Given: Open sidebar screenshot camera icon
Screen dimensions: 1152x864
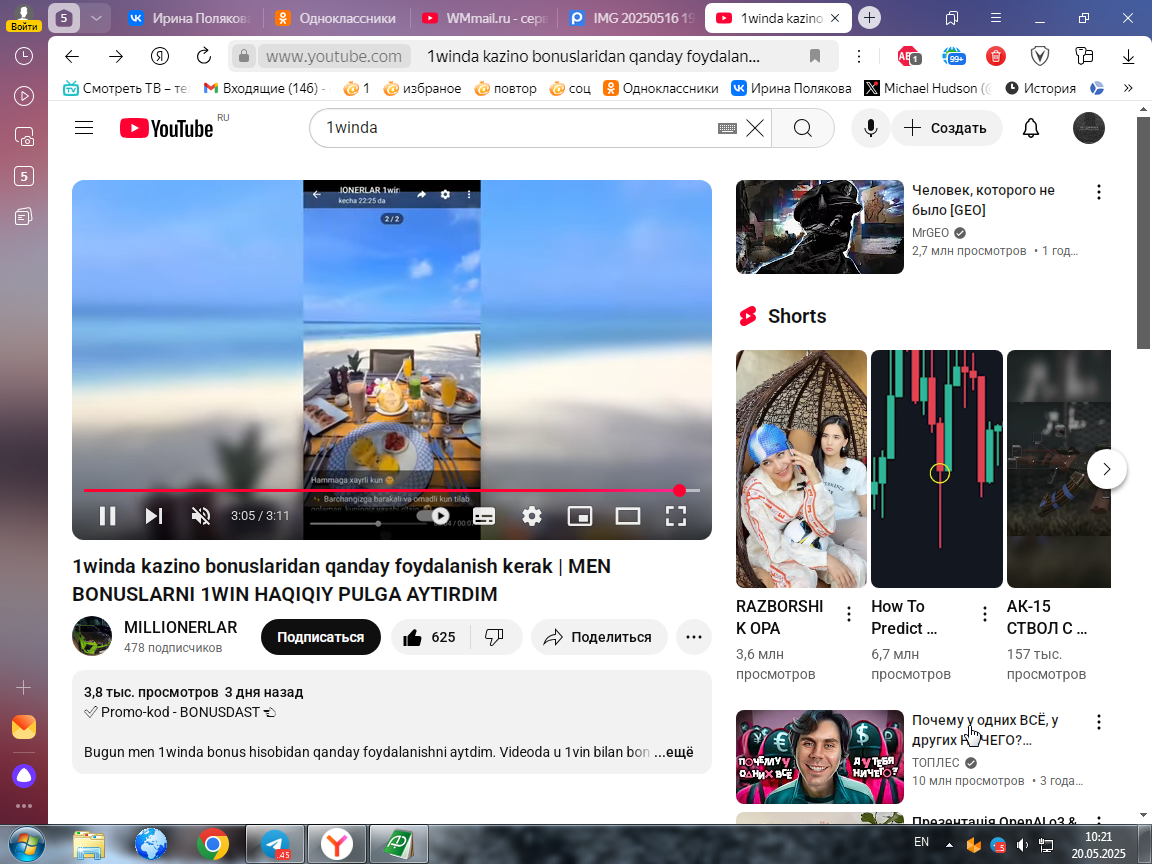Looking at the screenshot, I should (x=24, y=137).
